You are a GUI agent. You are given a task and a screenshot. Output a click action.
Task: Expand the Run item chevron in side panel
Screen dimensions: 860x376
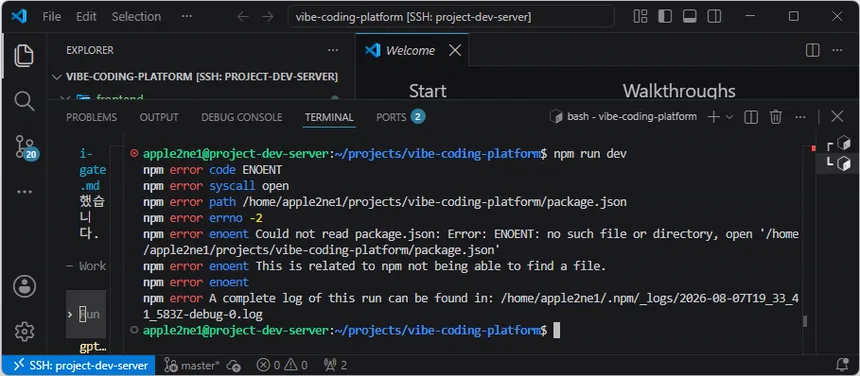(x=70, y=315)
